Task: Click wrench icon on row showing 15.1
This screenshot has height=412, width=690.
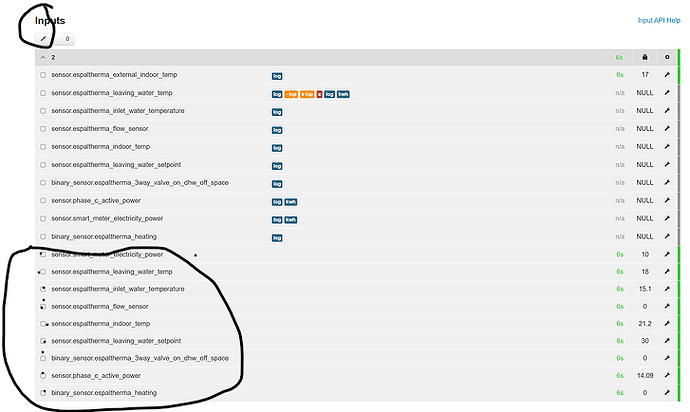Action: point(667,289)
